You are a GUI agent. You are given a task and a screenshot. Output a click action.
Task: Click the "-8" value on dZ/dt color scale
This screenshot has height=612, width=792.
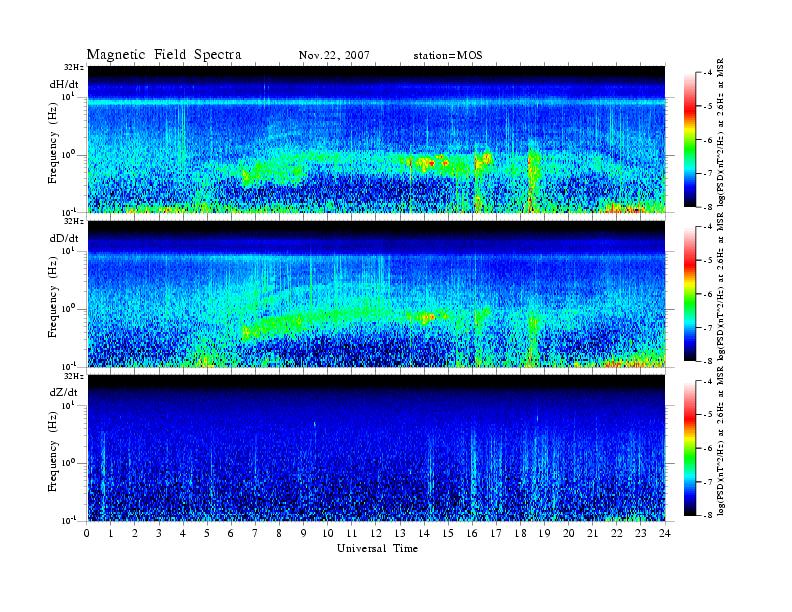[x=707, y=515]
